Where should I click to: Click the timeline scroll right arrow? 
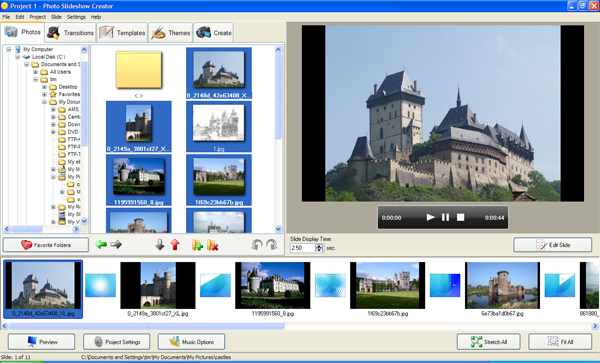595,326
